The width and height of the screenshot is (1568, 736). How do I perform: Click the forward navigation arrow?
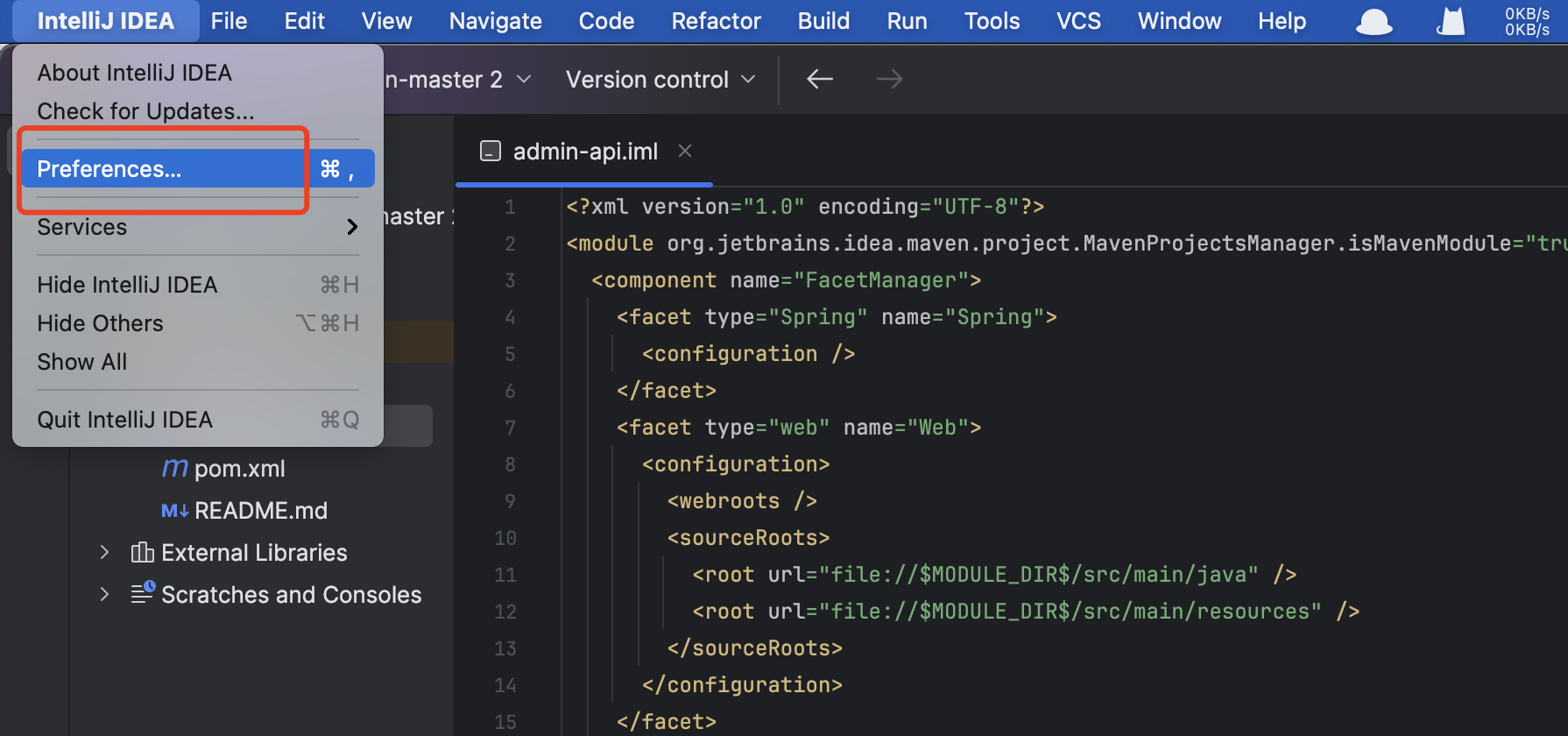pyautogui.click(x=889, y=80)
